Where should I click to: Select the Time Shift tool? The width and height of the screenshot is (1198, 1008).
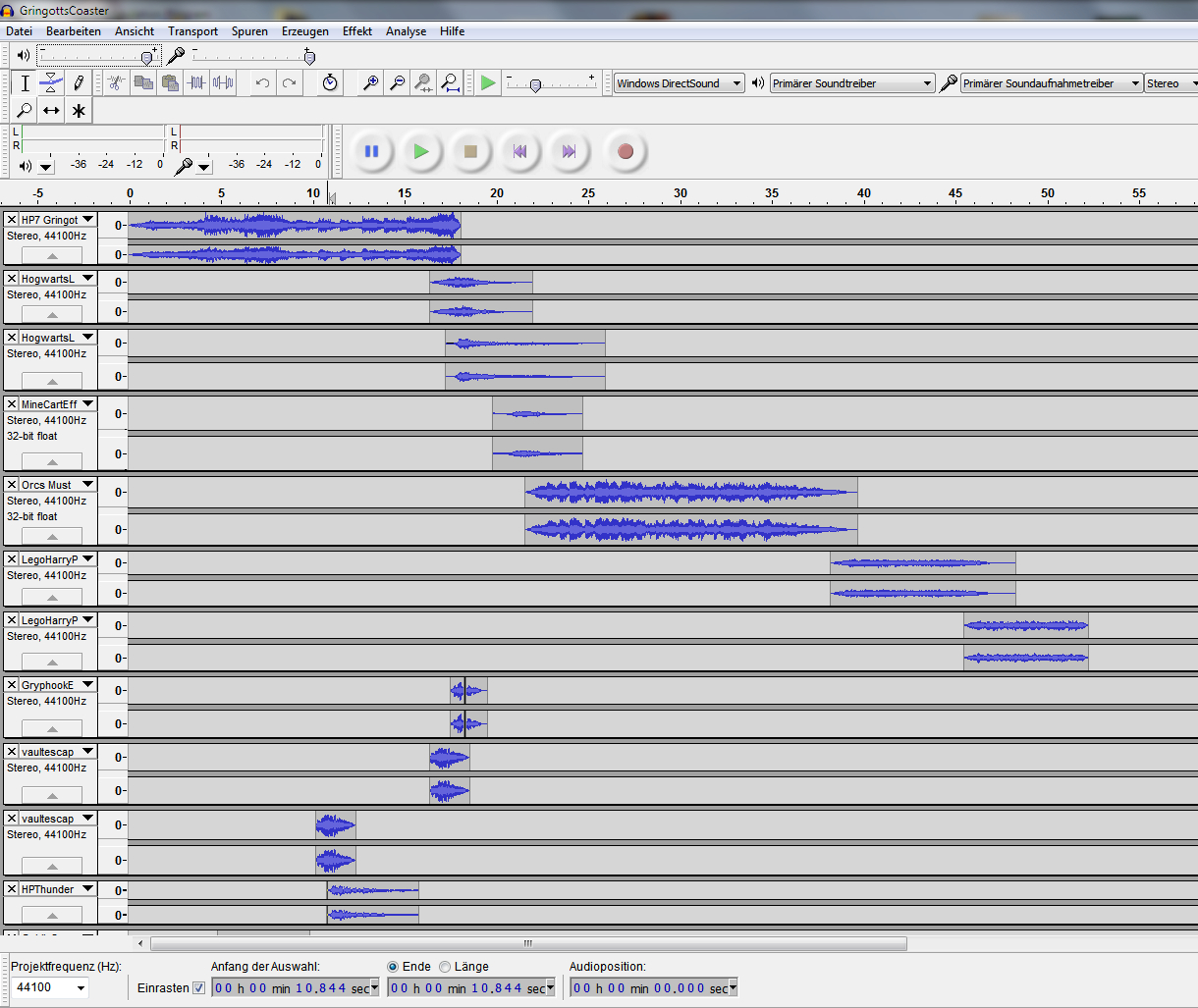pyautogui.click(x=51, y=111)
